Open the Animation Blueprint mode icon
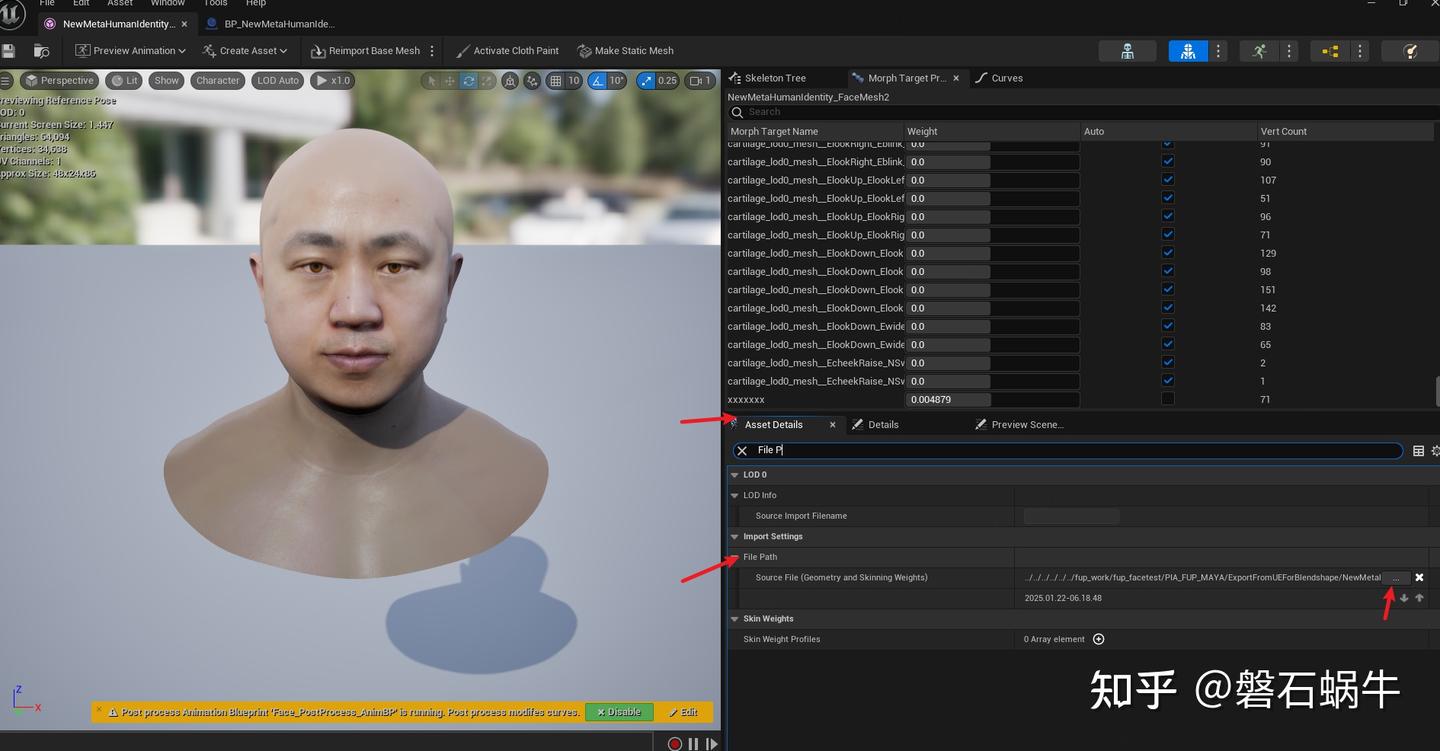The height and width of the screenshot is (751, 1440). [x=1329, y=51]
